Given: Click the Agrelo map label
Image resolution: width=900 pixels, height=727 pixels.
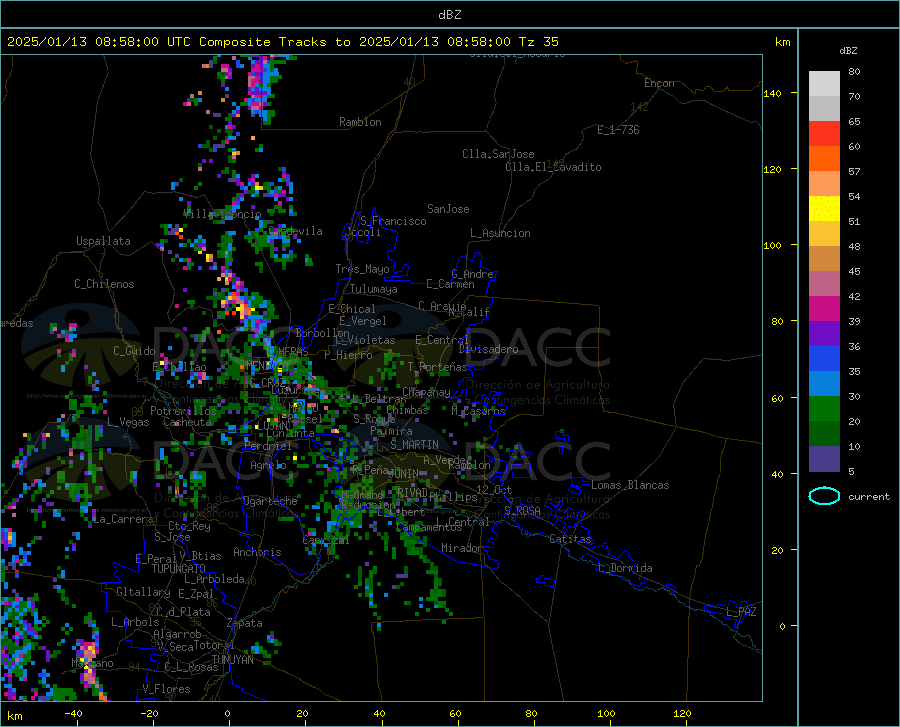Looking at the screenshot, I should (268, 465).
